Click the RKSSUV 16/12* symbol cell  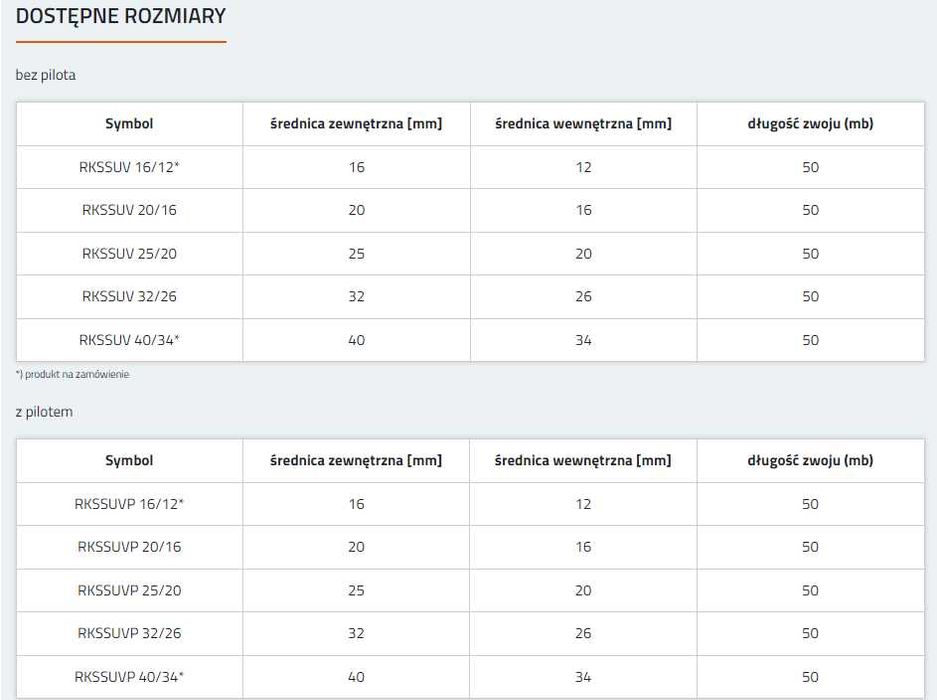pos(129,167)
